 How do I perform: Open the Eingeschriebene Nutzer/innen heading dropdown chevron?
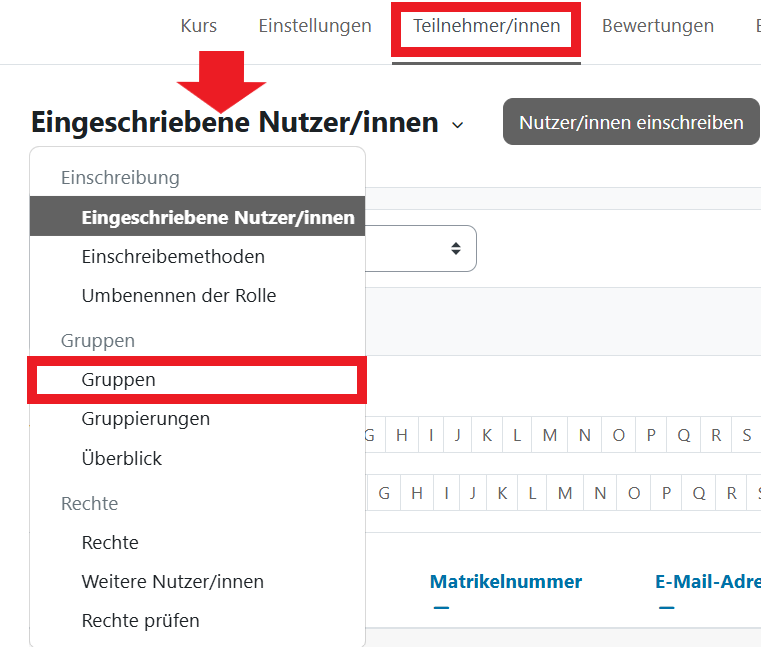point(458,125)
